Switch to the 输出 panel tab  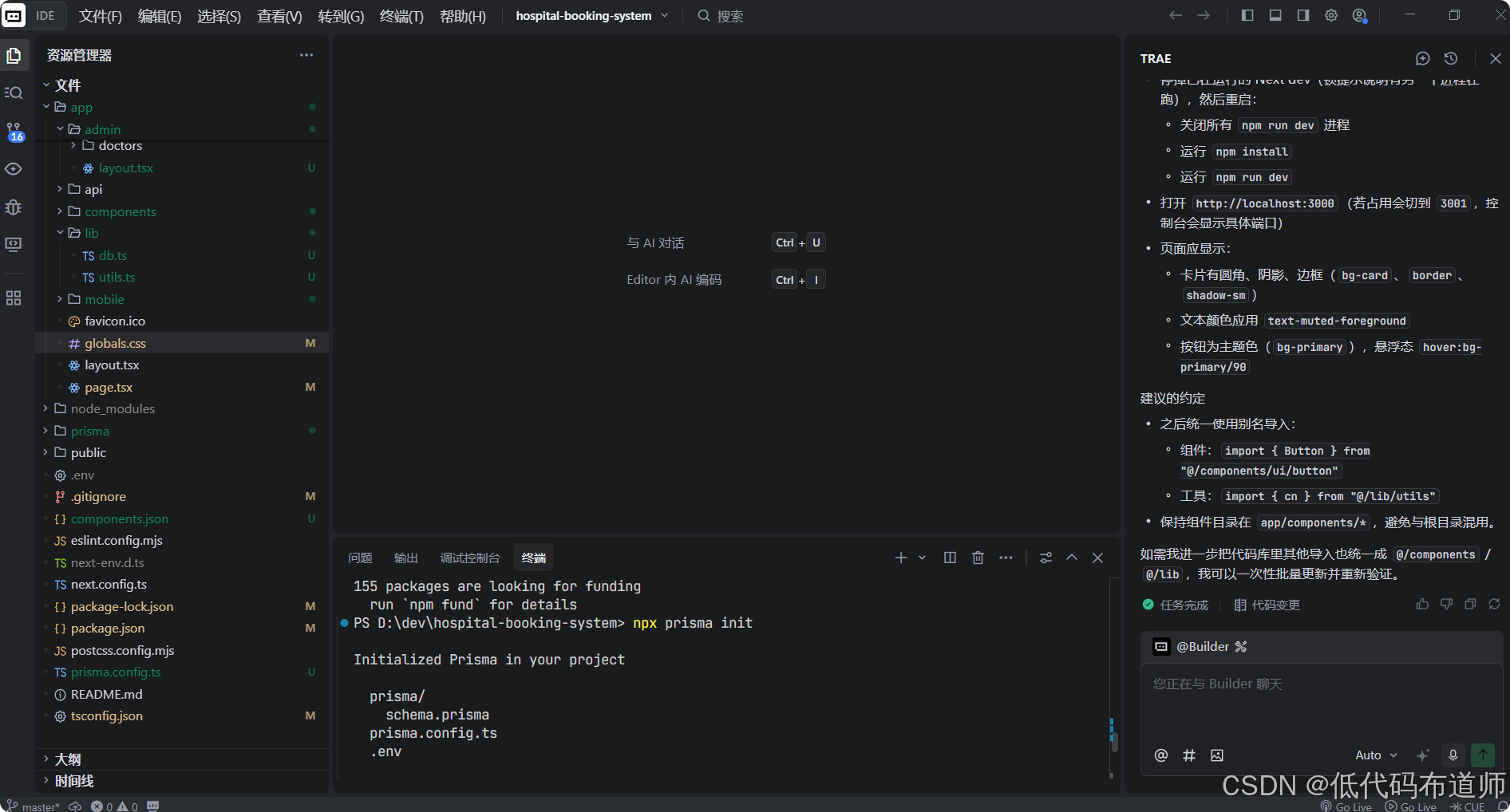coord(405,557)
